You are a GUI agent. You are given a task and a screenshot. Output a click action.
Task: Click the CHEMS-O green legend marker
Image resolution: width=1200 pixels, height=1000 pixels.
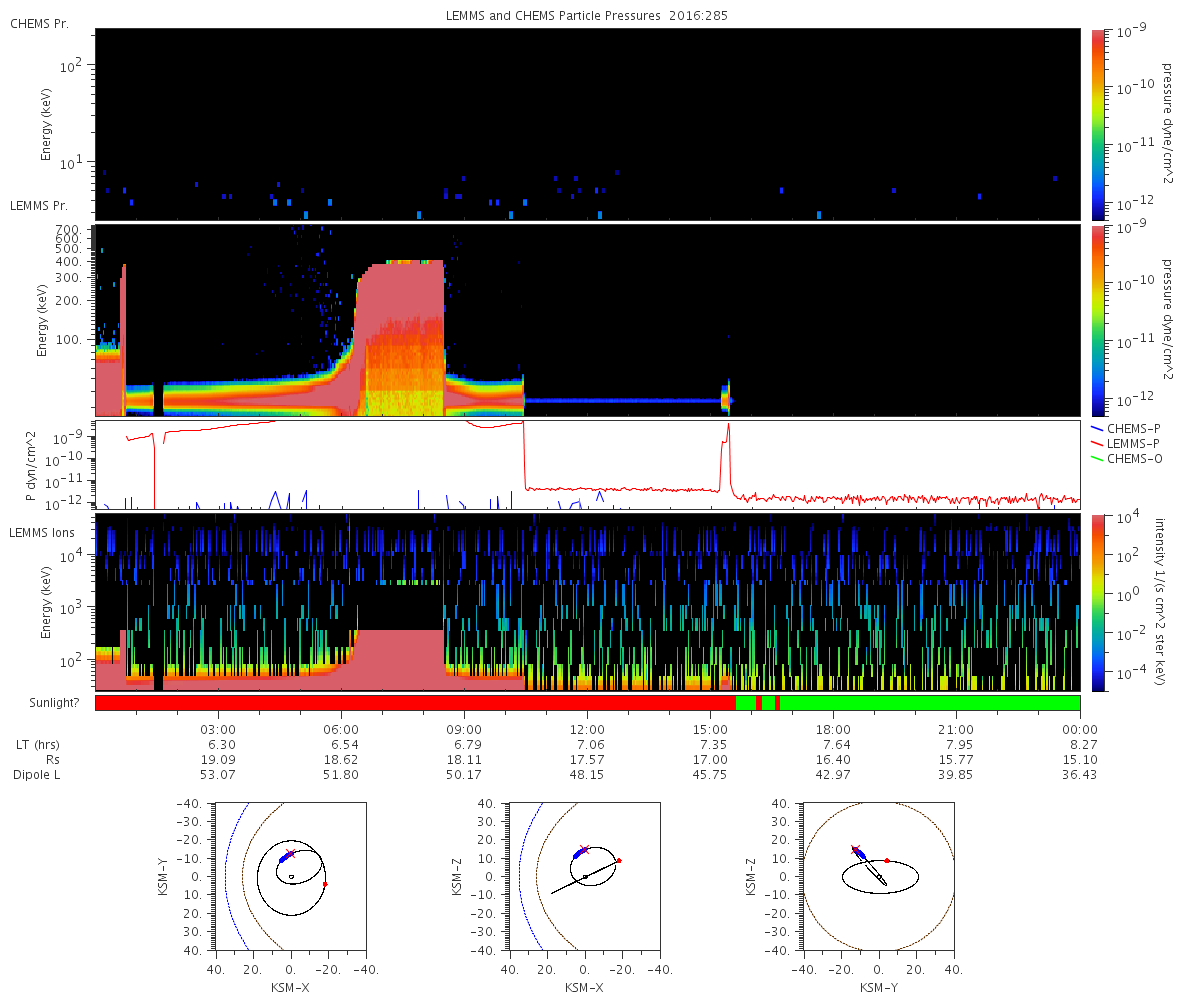(1097, 458)
